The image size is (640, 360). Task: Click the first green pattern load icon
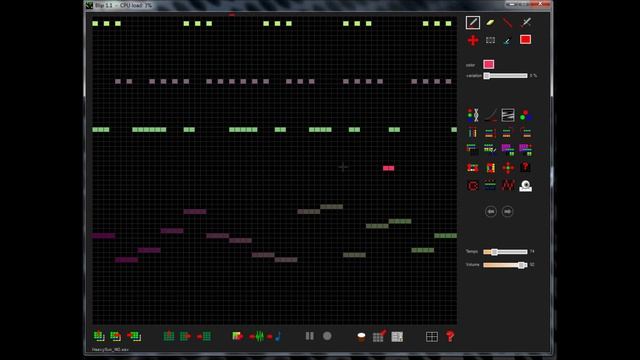pos(99,336)
